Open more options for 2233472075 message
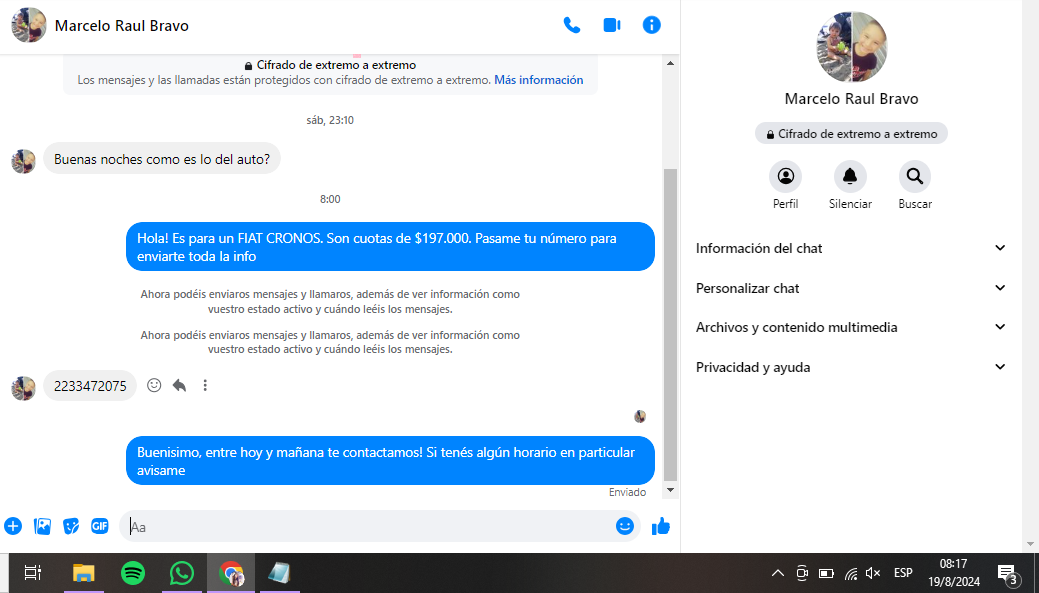Image resolution: width=1039 pixels, height=593 pixels. (205, 385)
